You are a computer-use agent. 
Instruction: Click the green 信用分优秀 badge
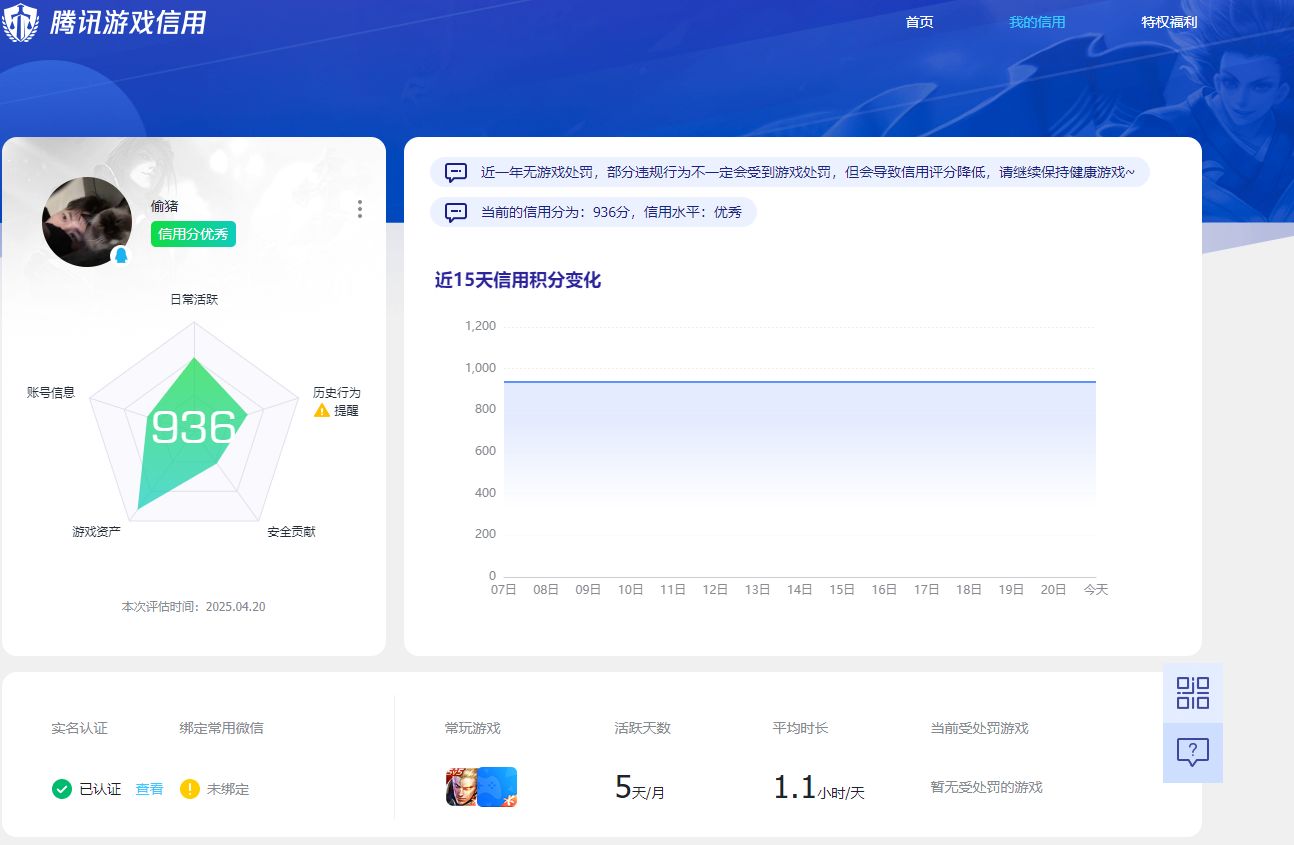[194, 234]
